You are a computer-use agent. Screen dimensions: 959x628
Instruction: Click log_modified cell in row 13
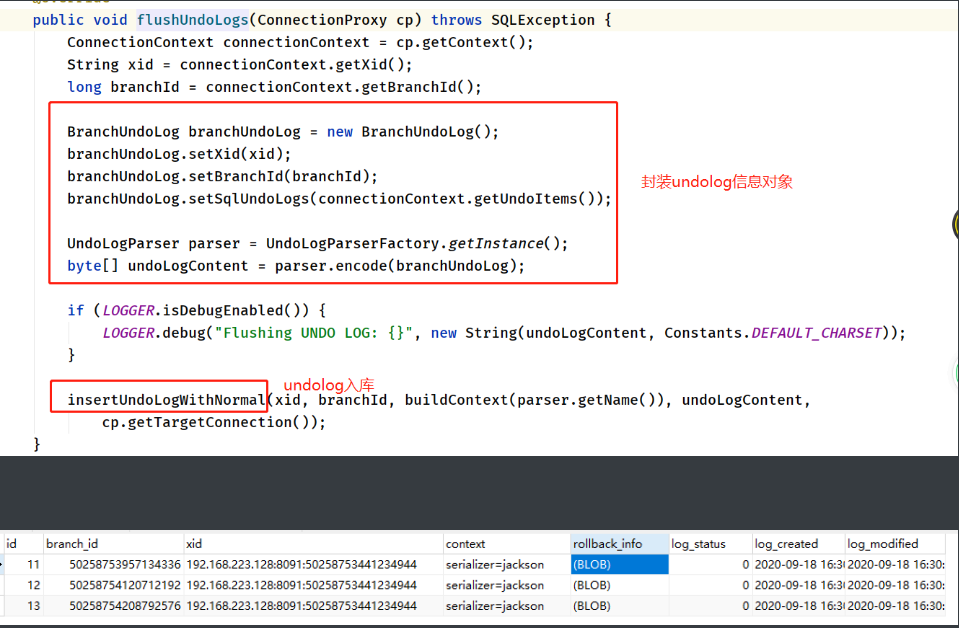click(x=895, y=606)
